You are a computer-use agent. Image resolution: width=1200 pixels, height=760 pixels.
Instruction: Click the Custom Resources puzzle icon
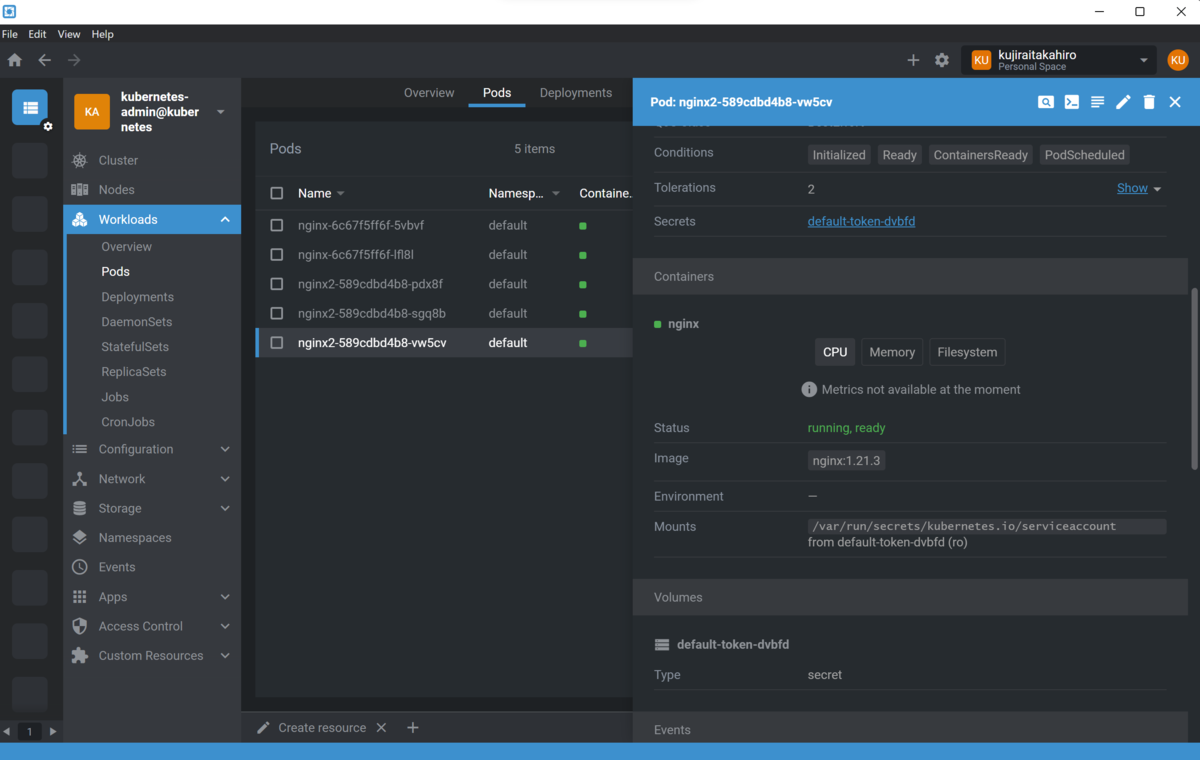click(80, 655)
